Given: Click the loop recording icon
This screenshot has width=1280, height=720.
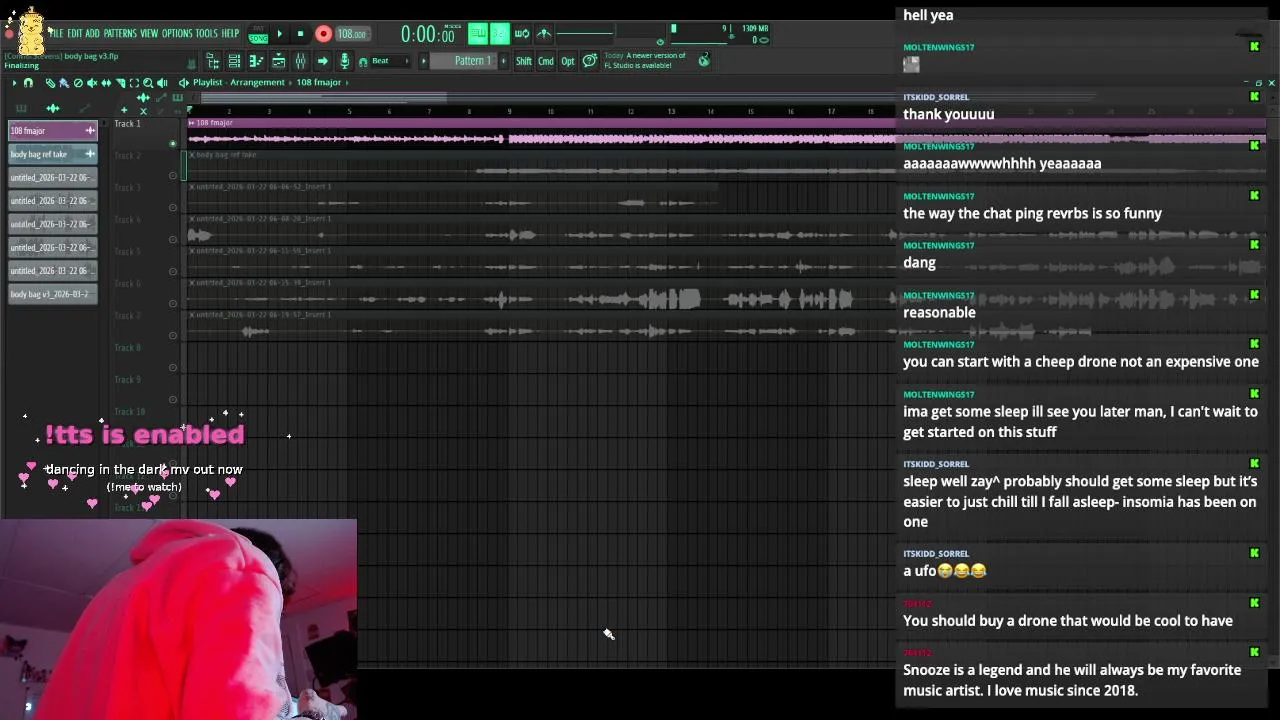Looking at the screenshot, I should coord(522,33).
